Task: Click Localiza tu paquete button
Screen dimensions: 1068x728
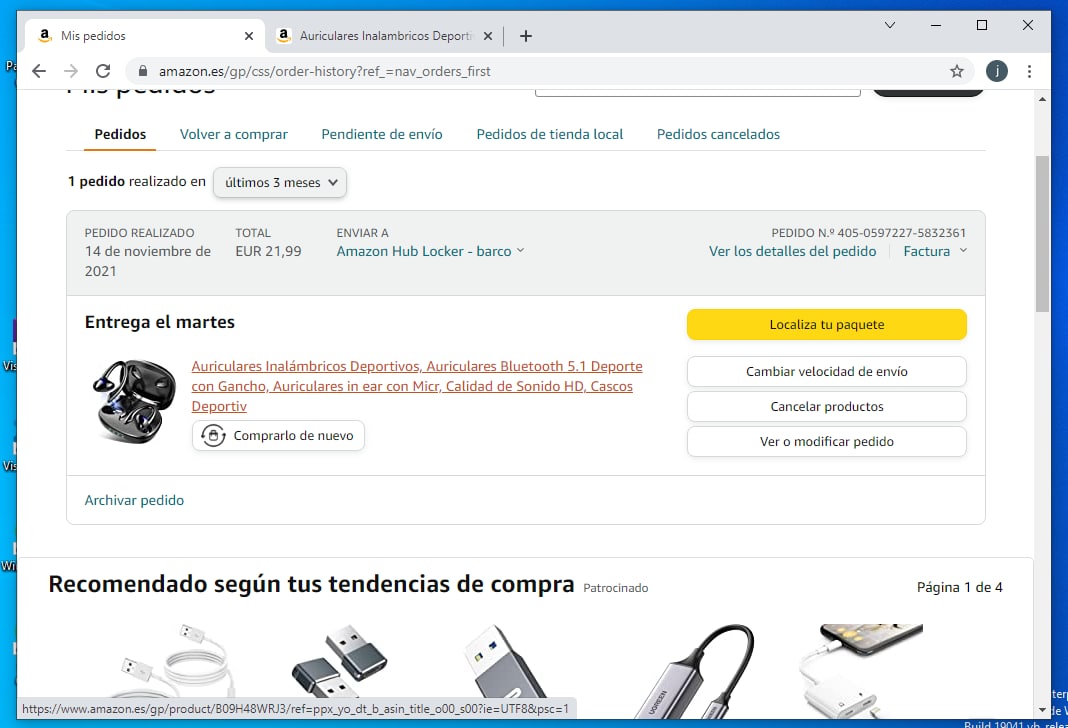Action: point(826,325)
